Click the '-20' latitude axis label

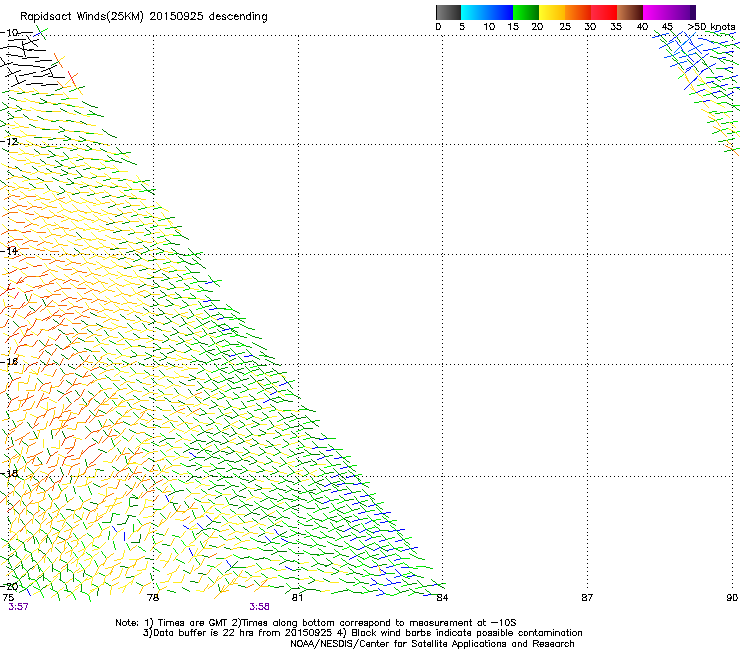pyautogui.click(x=9, y=586)
